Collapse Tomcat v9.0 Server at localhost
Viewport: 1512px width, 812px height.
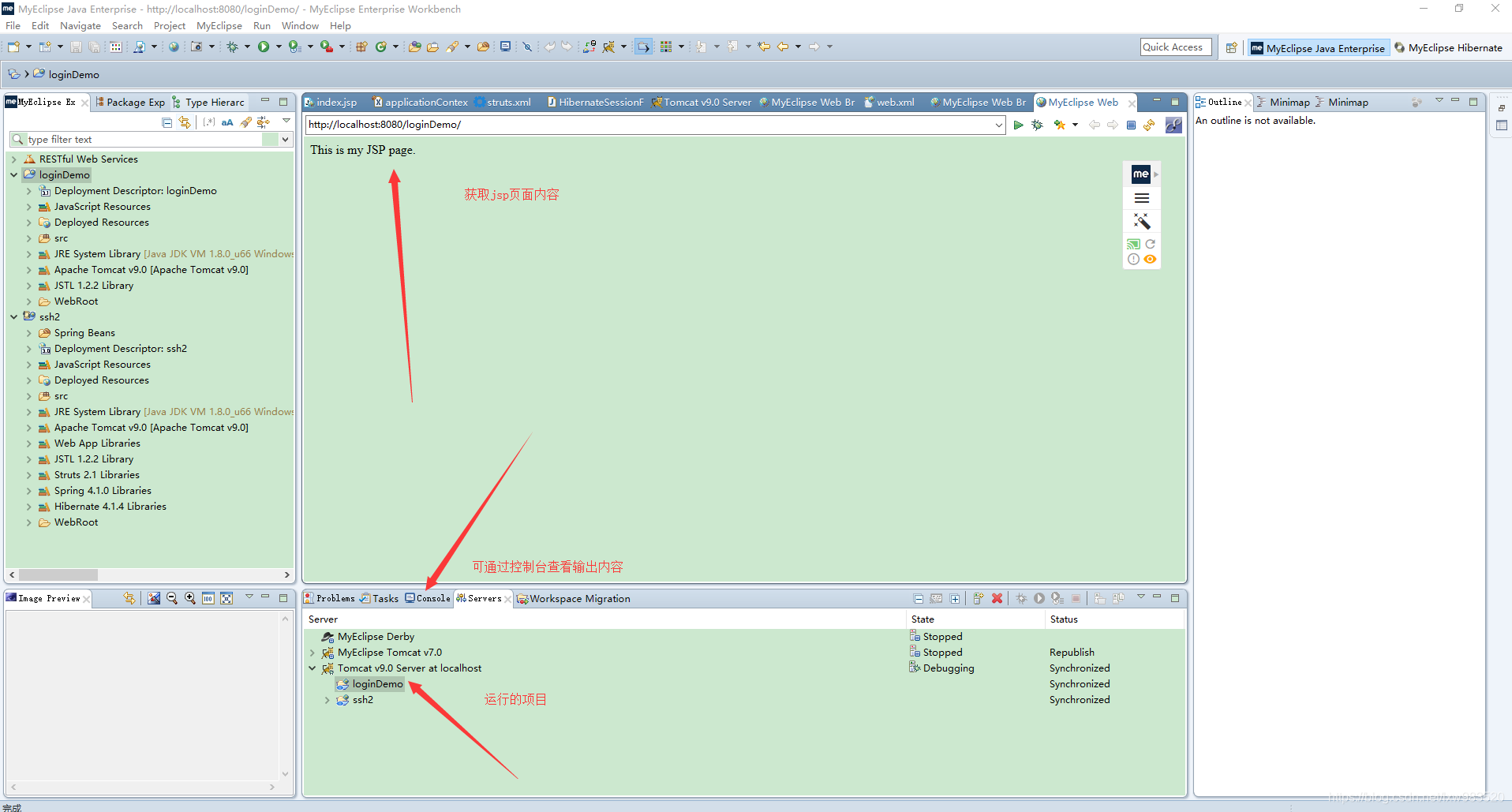(313, 668)
